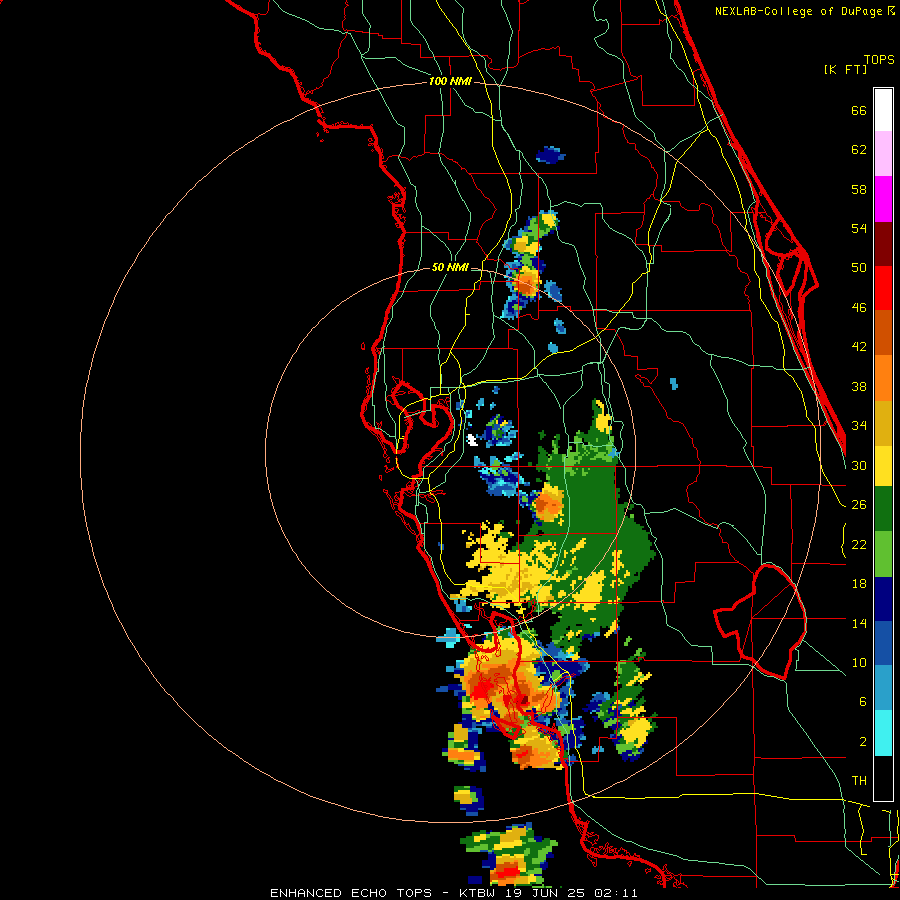Image resolution: width=900 pixels, height=900 pixels.
Task: Pick the dark green legend swatch
Action: coord(883,509)
